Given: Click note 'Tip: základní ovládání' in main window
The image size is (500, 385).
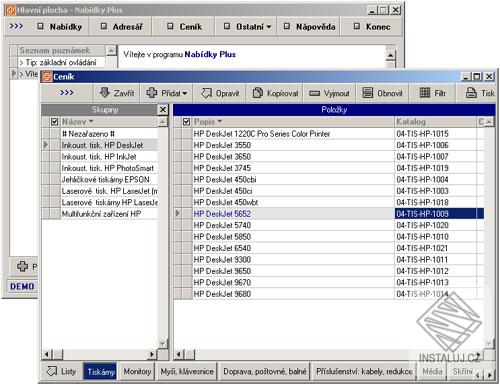Looking at the screenshot, I should coord(61,62).
